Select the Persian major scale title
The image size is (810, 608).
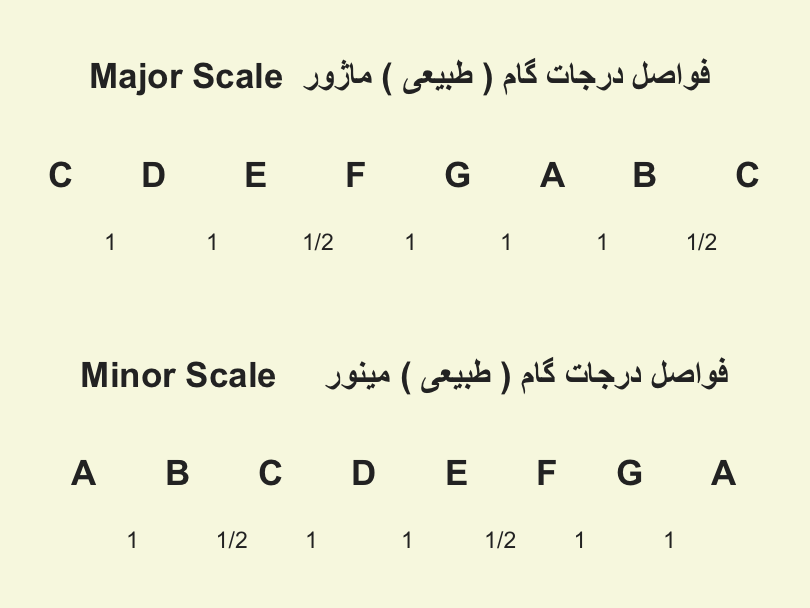[506, 76]
